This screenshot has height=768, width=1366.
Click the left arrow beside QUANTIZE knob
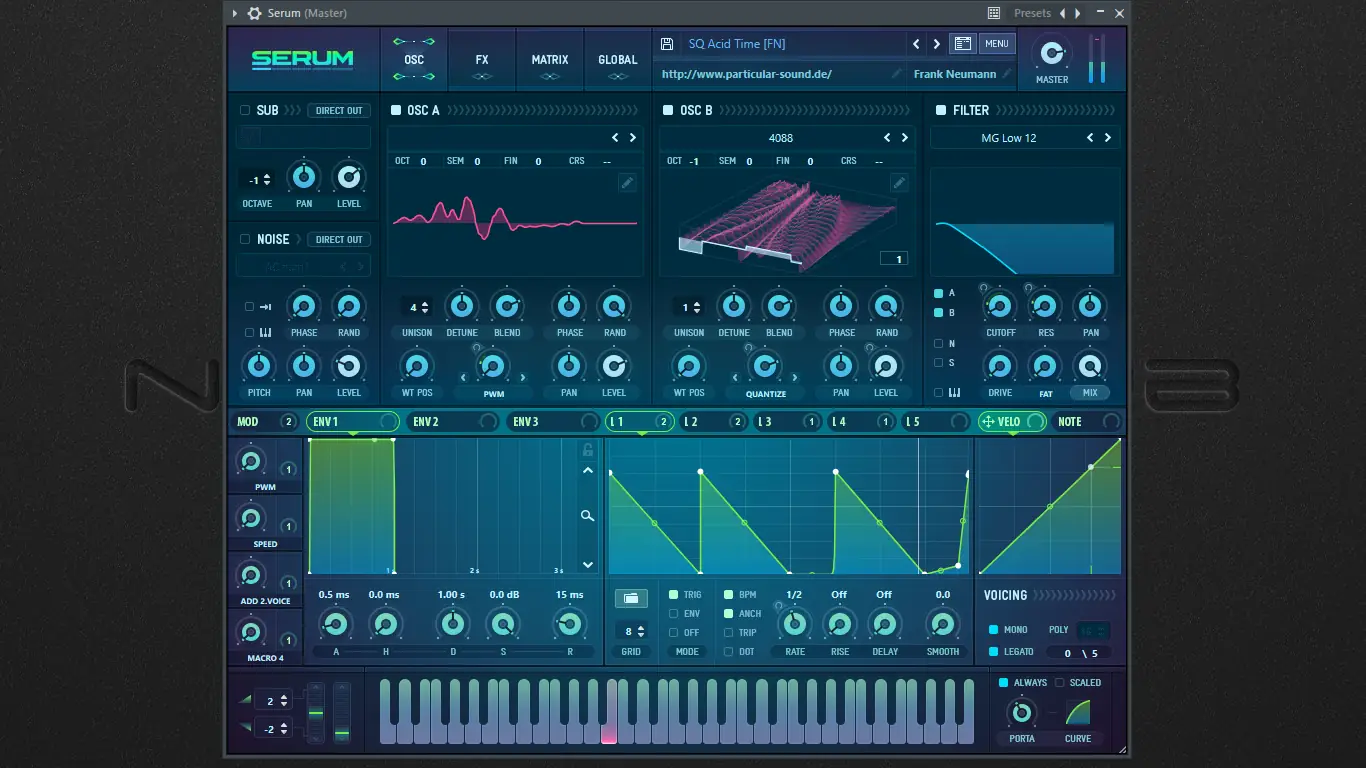[x=735, y=378]
